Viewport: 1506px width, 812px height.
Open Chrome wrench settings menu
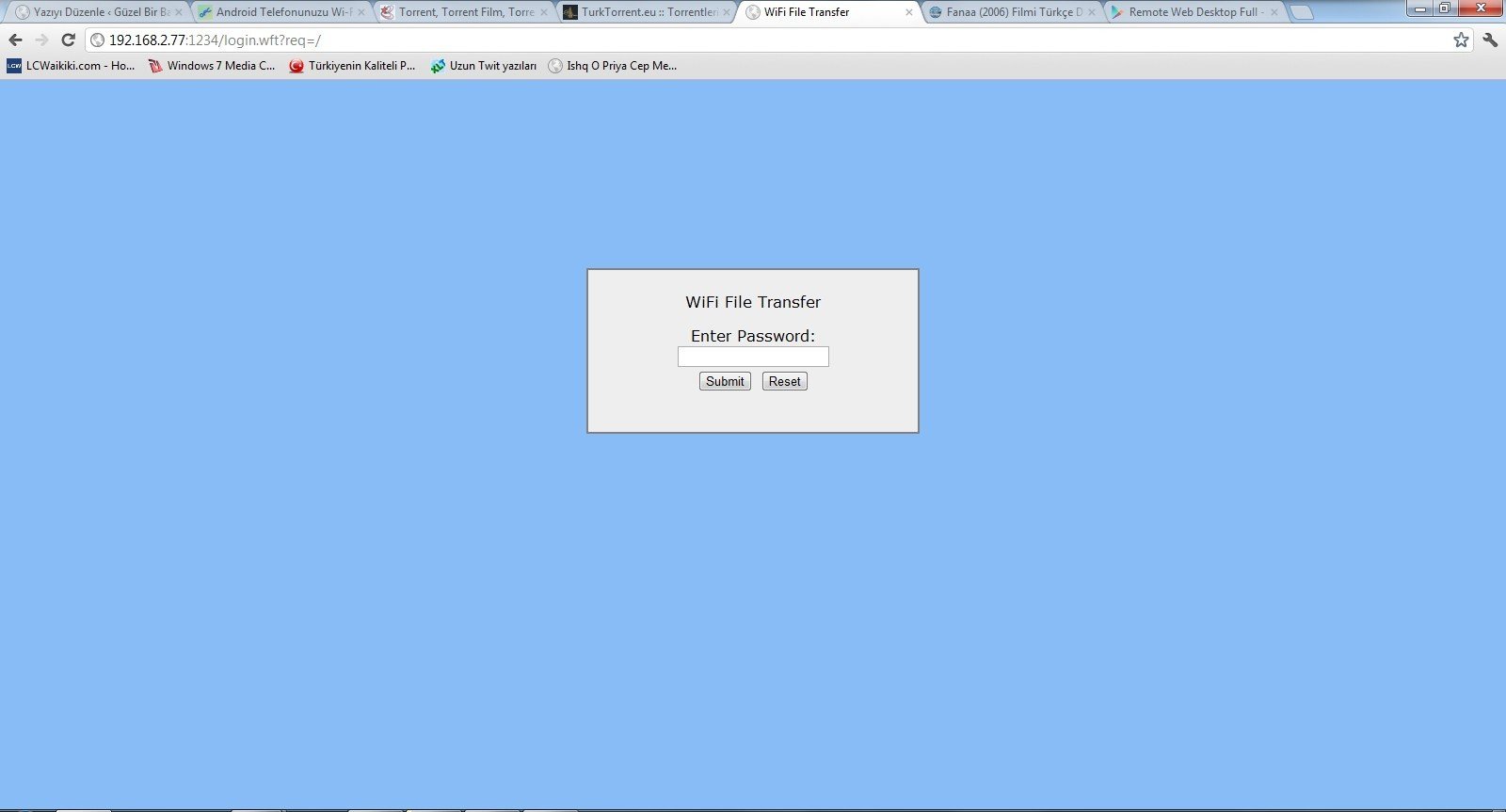[1490, 40]
